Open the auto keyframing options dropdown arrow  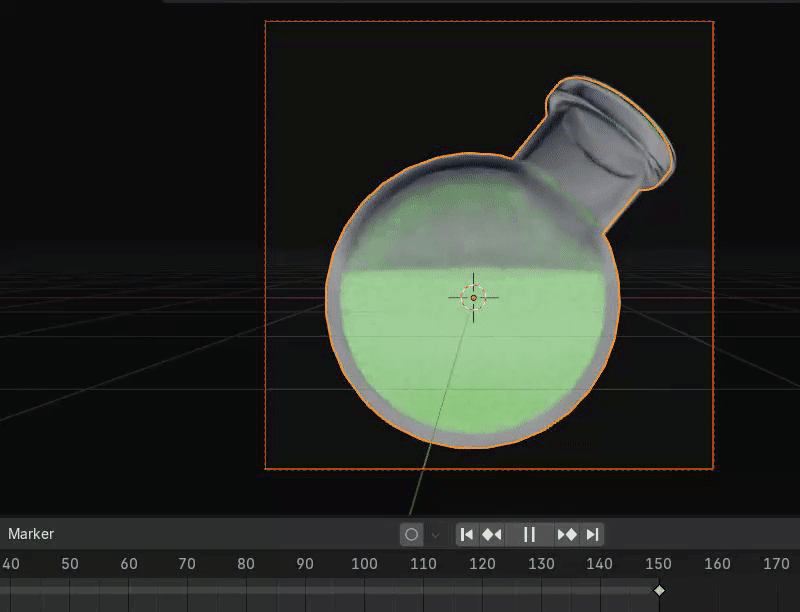tap(435, 534)
